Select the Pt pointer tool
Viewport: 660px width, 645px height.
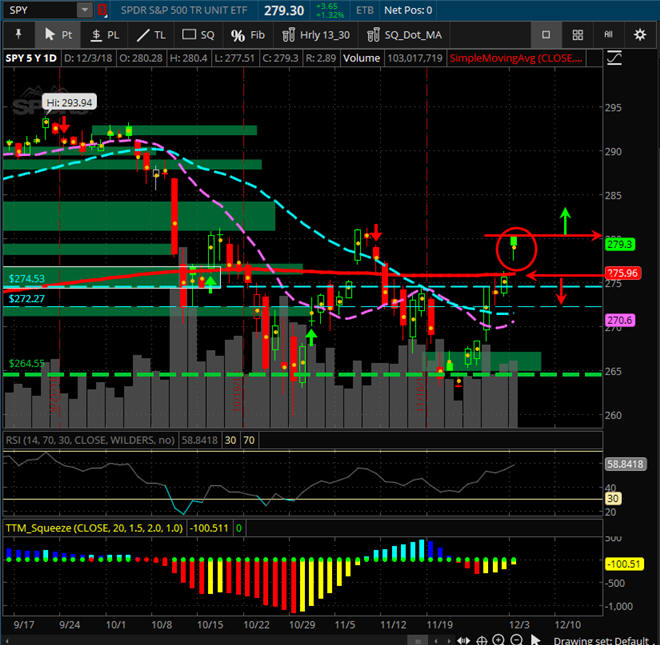[x=58, y=35]
